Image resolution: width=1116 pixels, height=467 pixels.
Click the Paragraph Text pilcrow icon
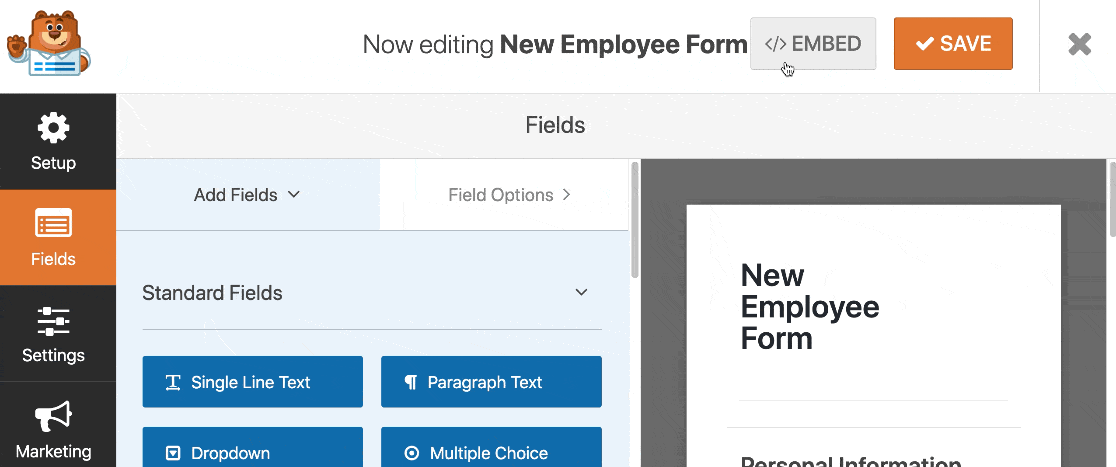point(410,382)
